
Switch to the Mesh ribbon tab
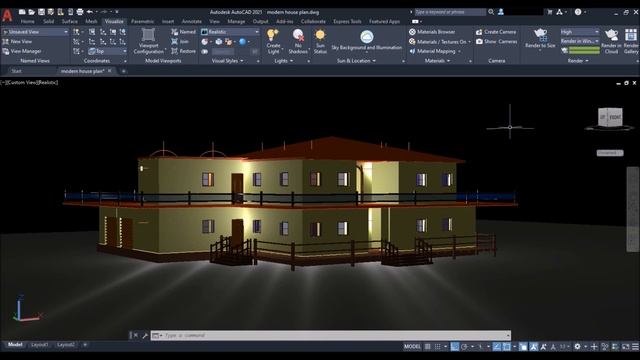[91, 21]
